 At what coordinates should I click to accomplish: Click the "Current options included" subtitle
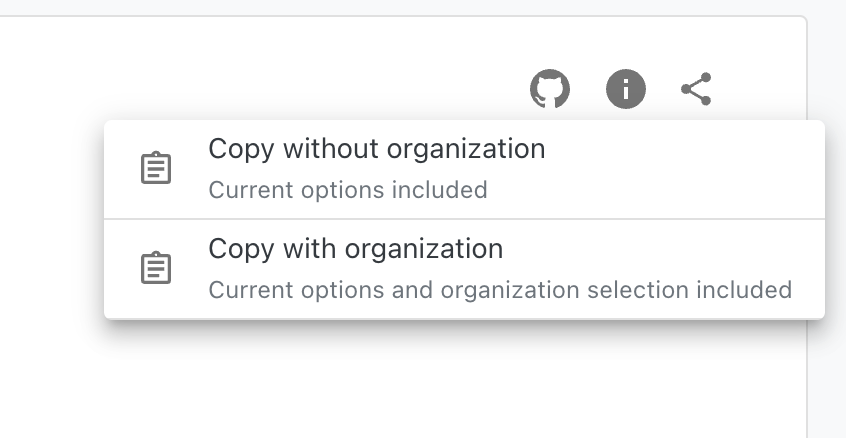(x=347, y=190)
